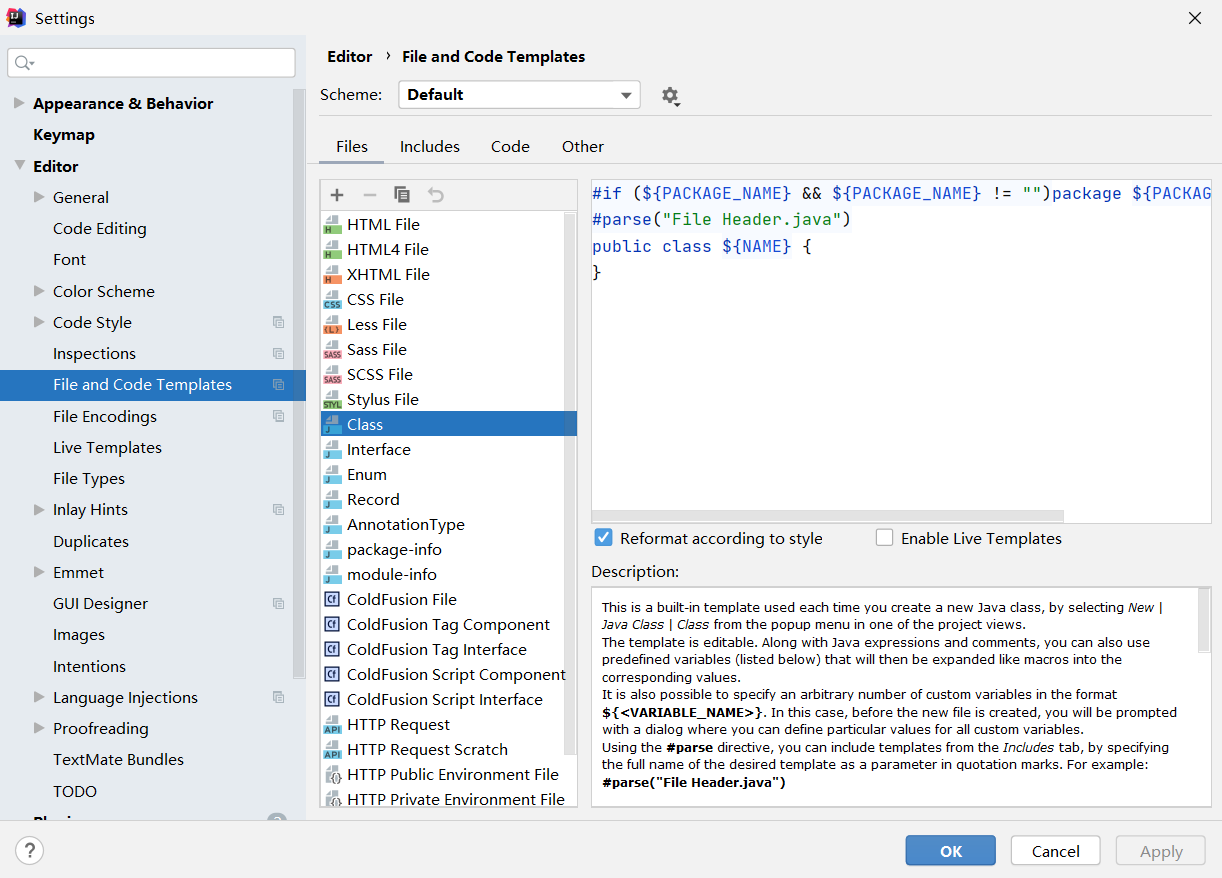Click the Remove template minus icon
Viewport: 1222px width, 878px height.
369,195
